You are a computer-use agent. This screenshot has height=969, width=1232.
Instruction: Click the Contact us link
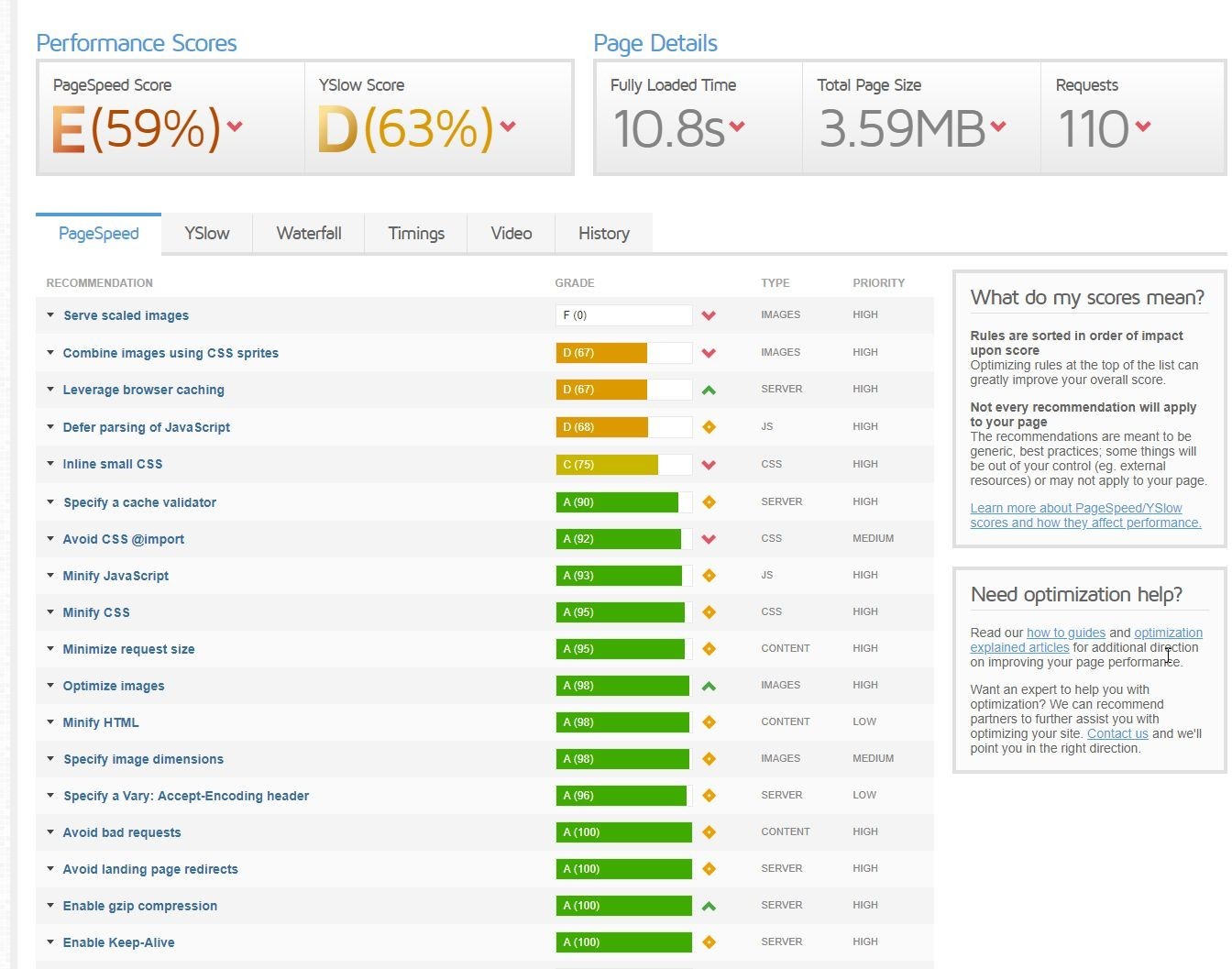[x=1116, y=733]
